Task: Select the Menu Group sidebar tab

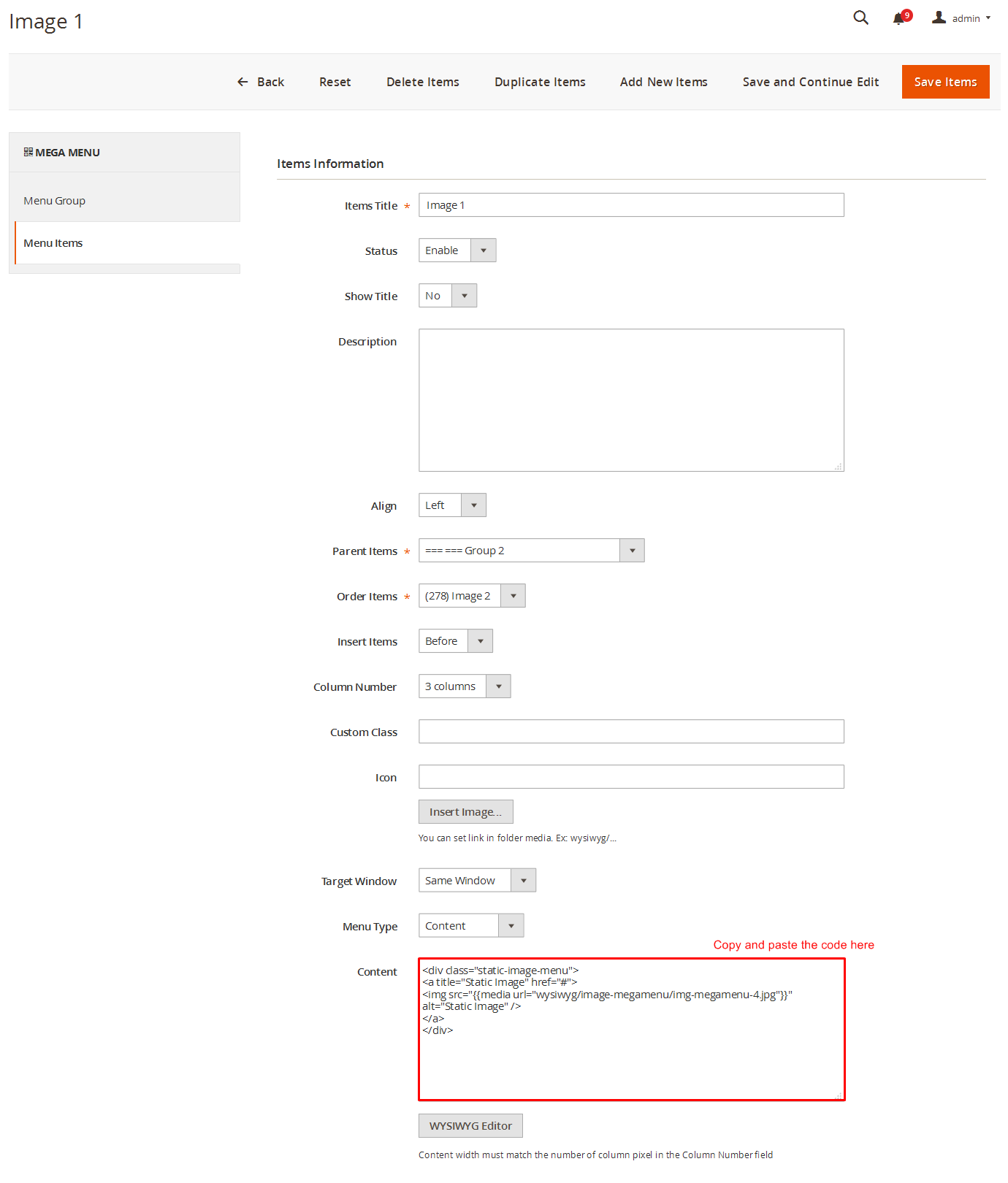Action: 54,201
